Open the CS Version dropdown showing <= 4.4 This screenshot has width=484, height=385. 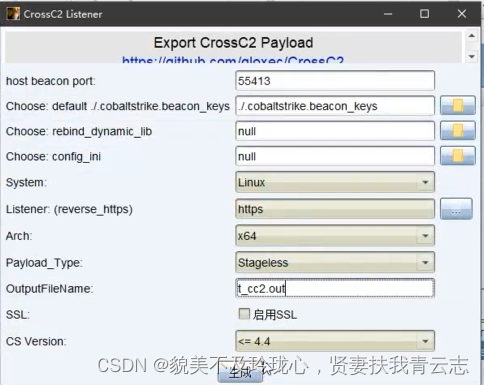tap(335, 341)
